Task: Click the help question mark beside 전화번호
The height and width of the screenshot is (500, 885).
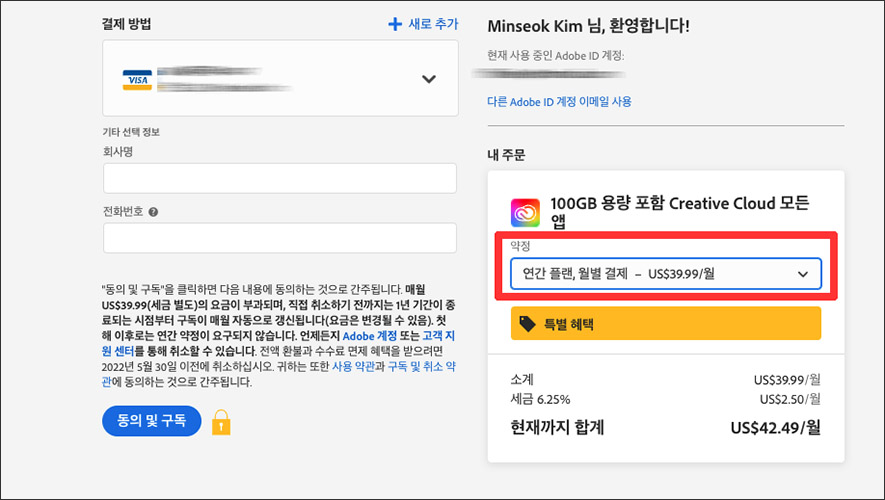Action: pyautogui.click(x=153, y=212)
